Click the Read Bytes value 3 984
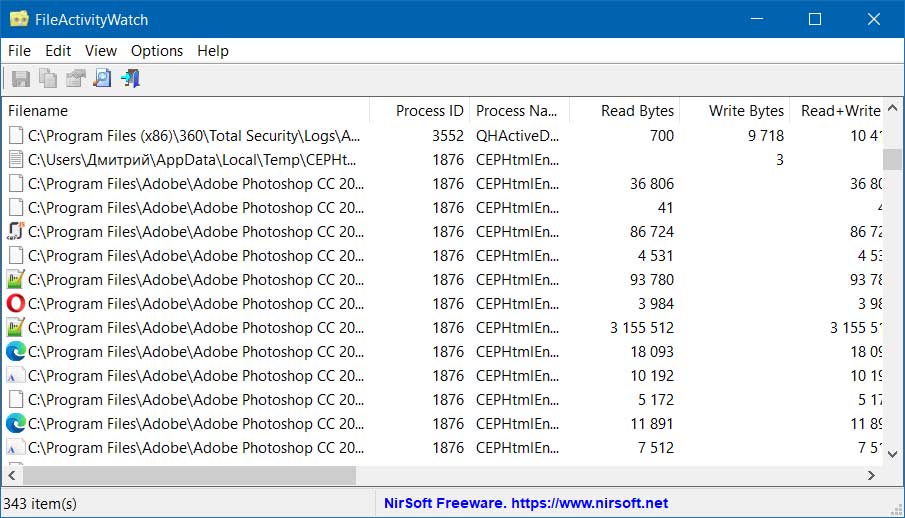The width and height of the screenshot is (905, 518). (x=655, y=304)
